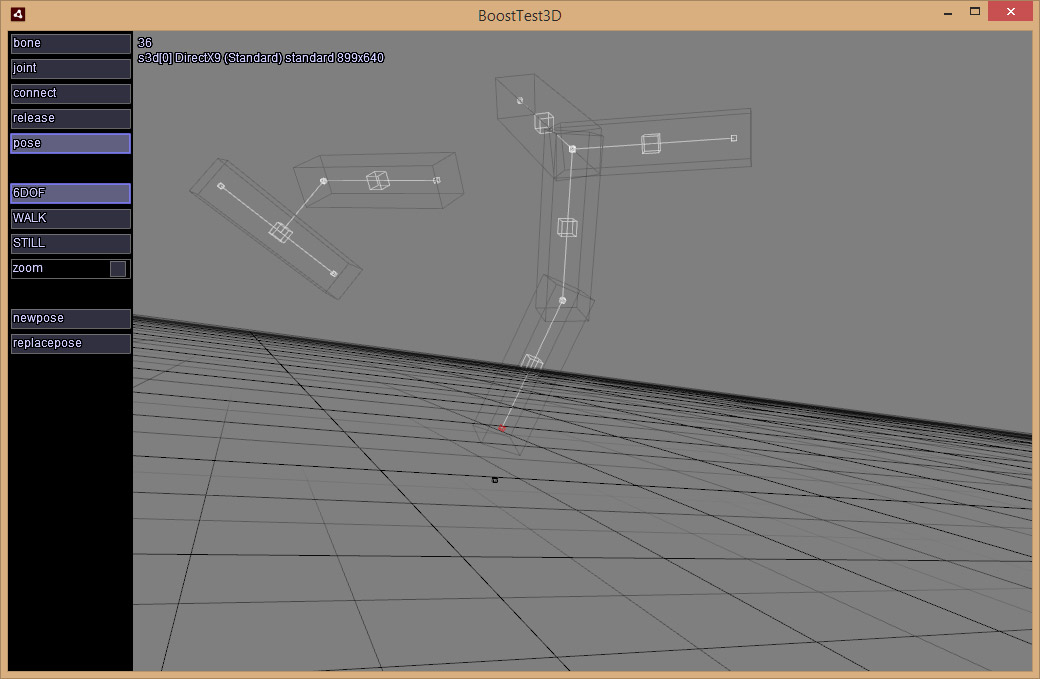
Task: Enable the zoom checkbox
Action: coord(117,269)
